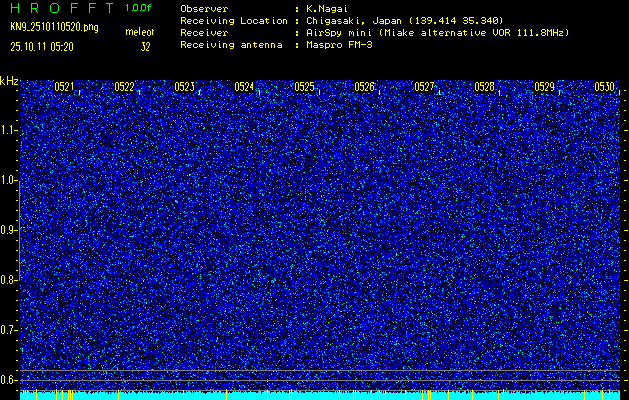Click the kHz axis unit label
Screen dimensions: 629x400
click(x=9, y=81)
